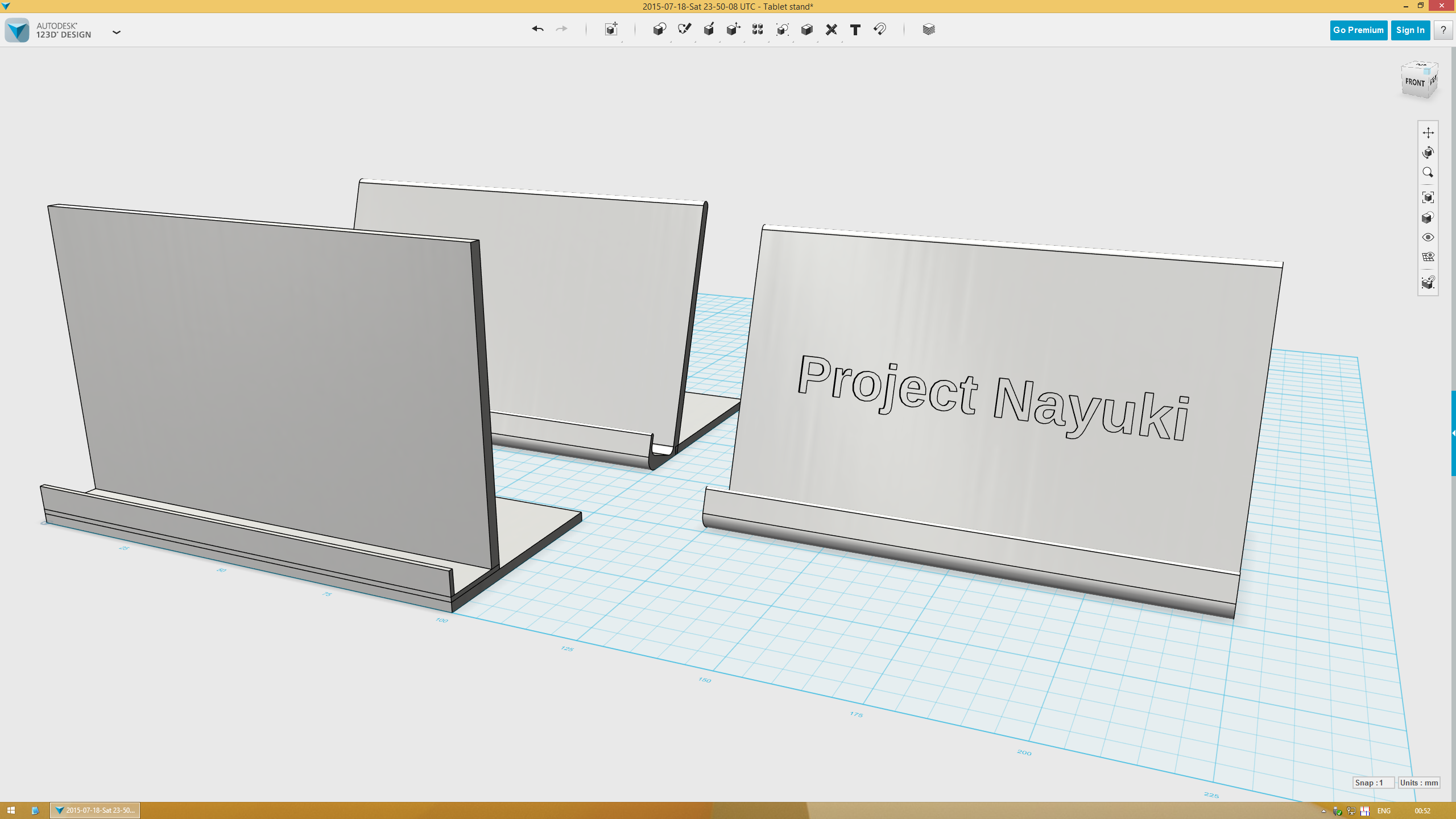Open the Construct tool menu

coord(709,30)
